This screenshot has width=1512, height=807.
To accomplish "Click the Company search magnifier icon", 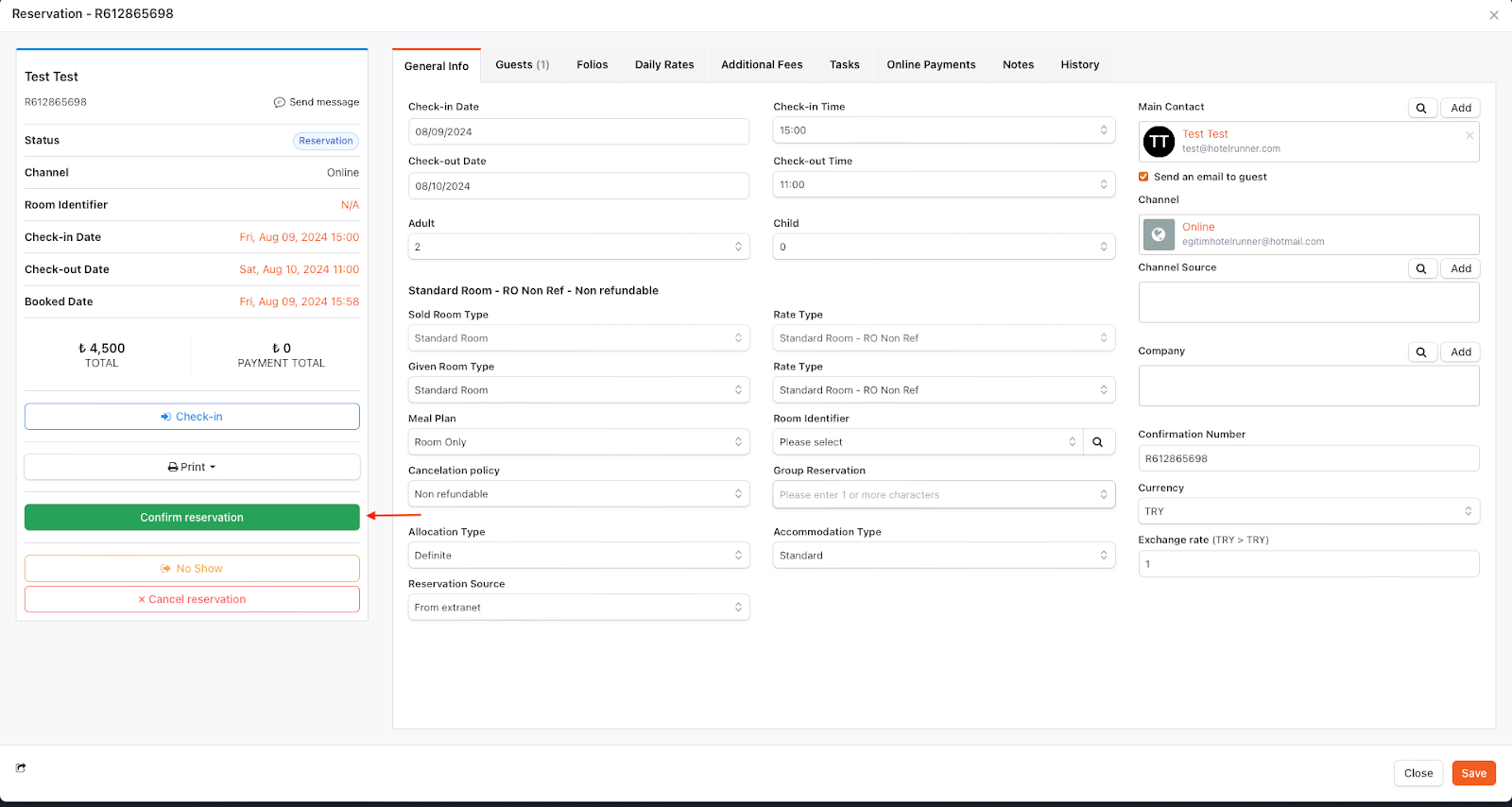I will [x=1421, y=352].
